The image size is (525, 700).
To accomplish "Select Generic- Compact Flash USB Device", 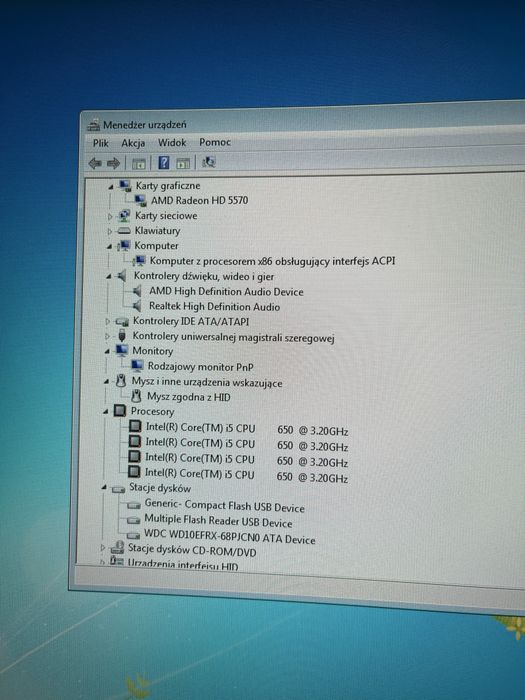I will coord(224,506).
